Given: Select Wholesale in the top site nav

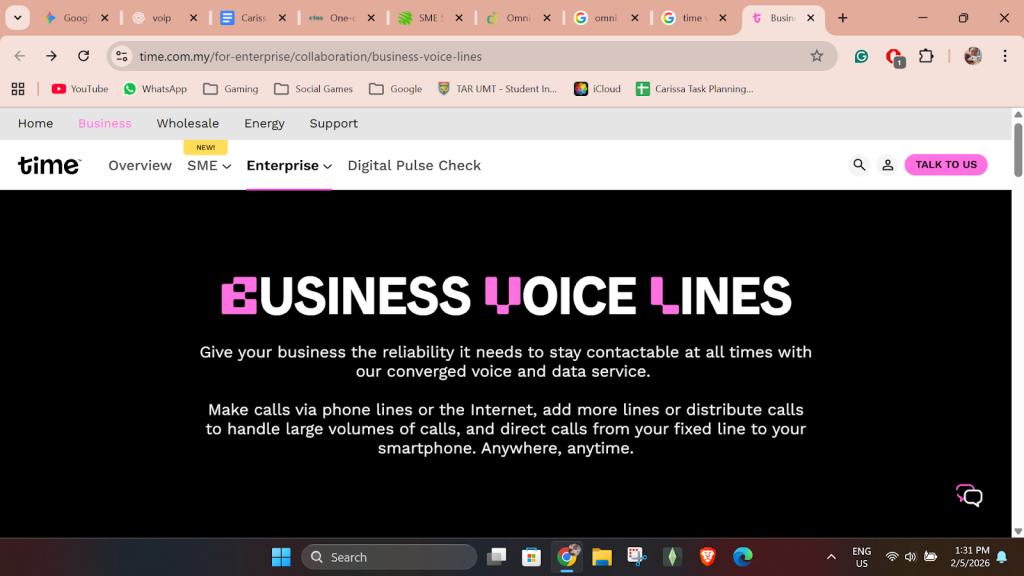Looking at the screenshot, I should point(187,123).
